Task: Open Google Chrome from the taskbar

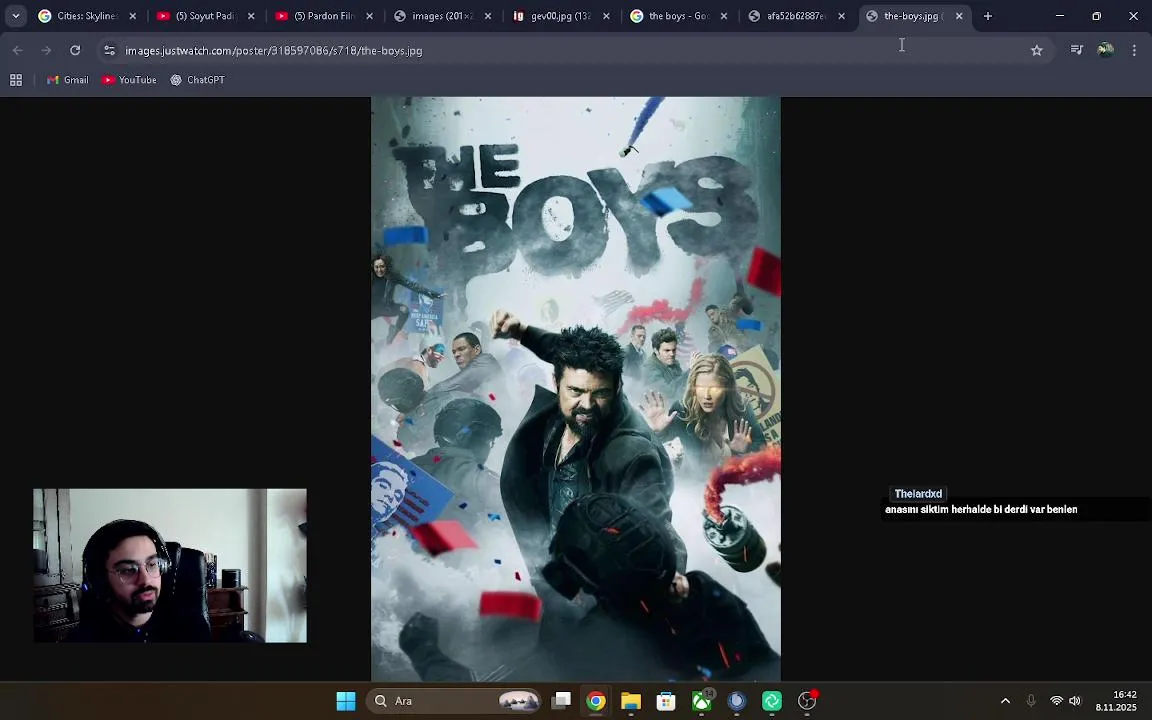Action: tap(596, 701)
